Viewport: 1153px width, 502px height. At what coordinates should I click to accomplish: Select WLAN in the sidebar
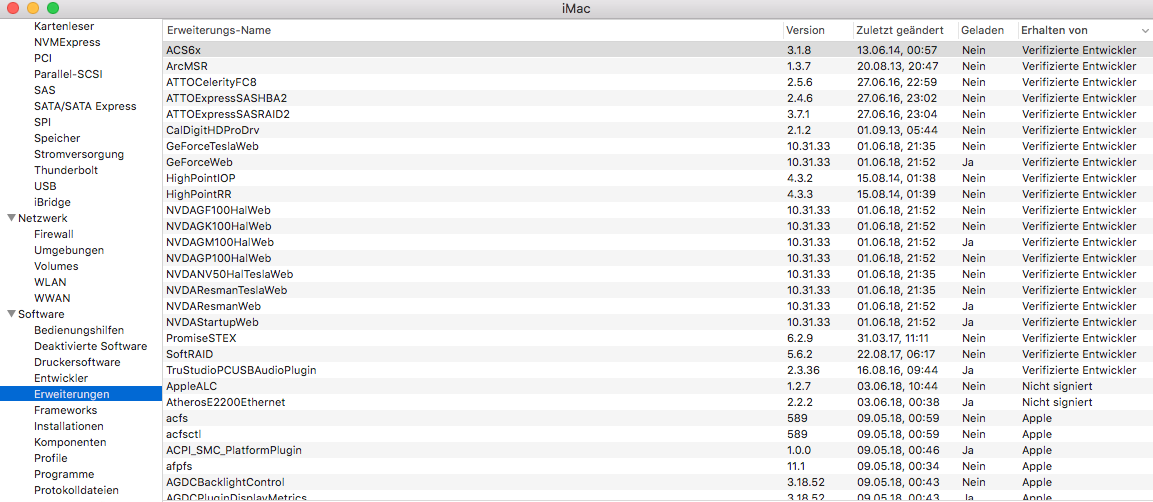(49, 282)
